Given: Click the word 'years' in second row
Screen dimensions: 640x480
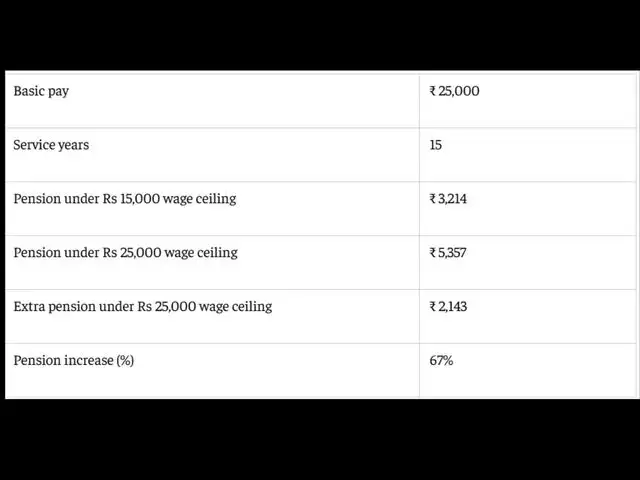Looking at the screenshot, I should click(x=73, y=146).
